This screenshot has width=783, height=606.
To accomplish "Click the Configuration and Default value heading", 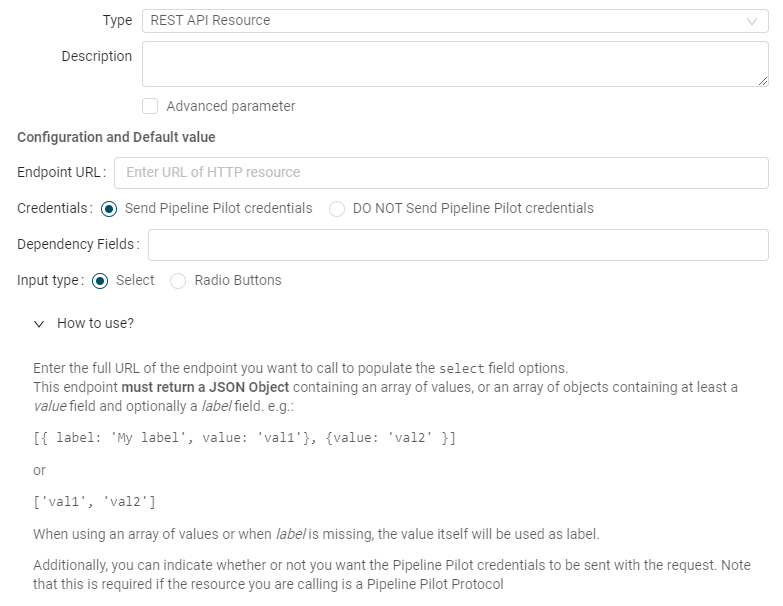I will (116, 137).
